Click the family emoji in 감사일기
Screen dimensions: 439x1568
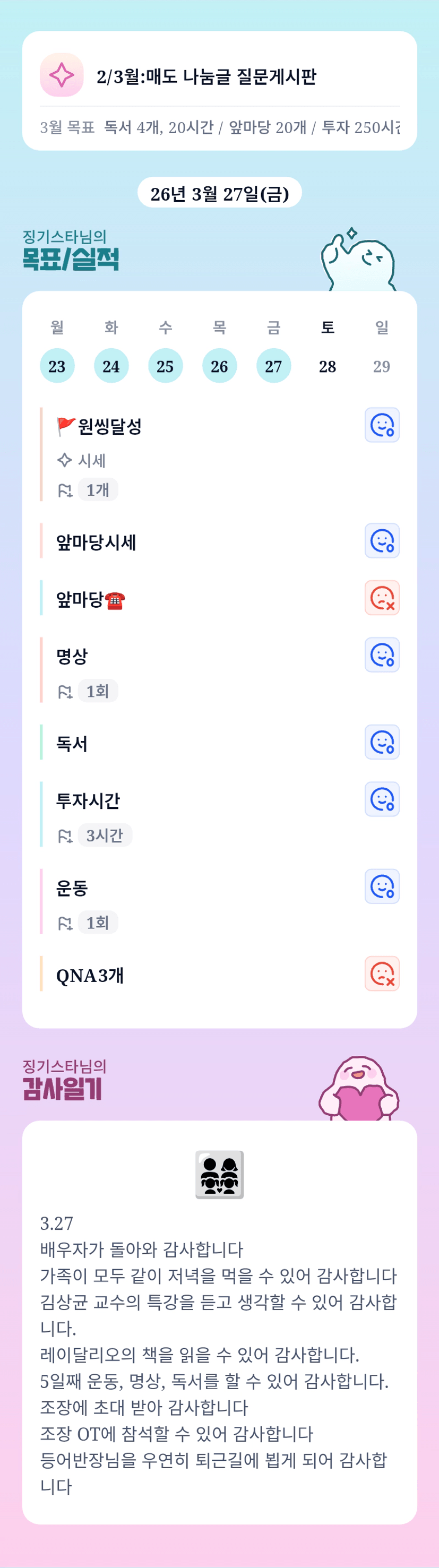[x=219, y=1174]
